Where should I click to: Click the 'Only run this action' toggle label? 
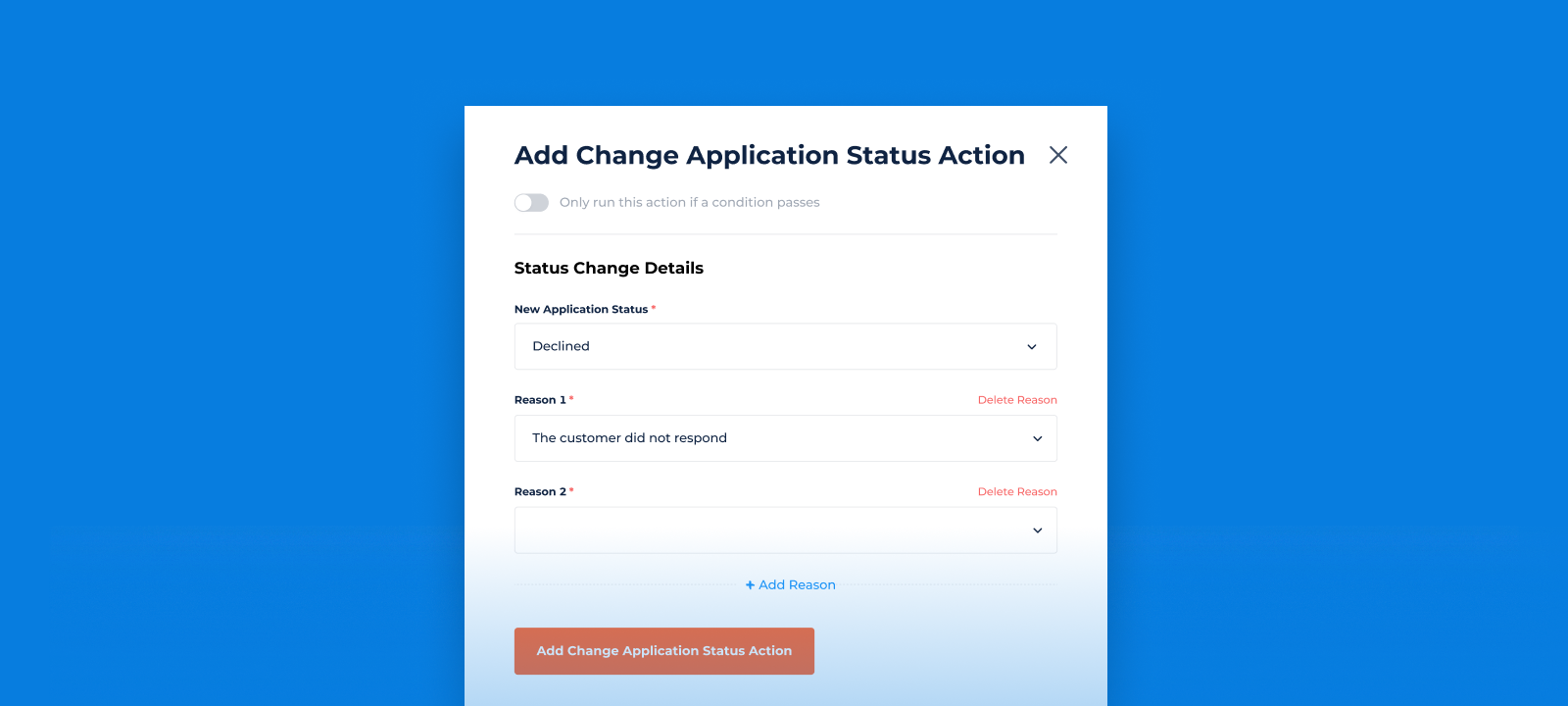[689, 203]
